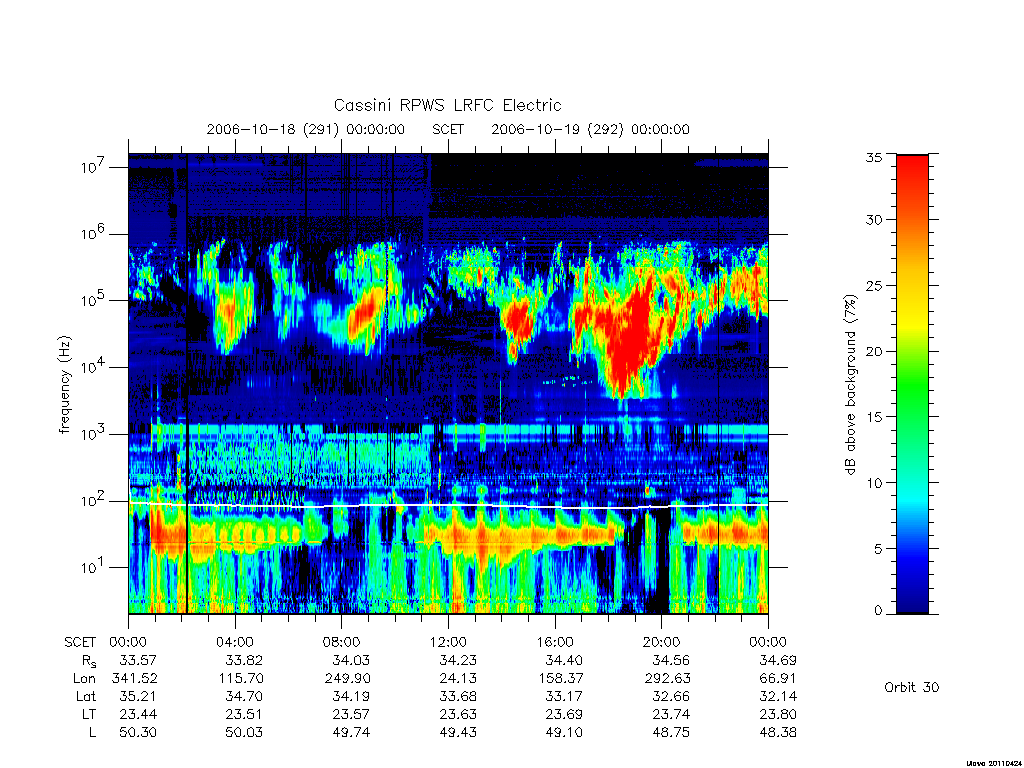Click the 'L' row label
Viewport: 1024px width, 768px height.
[x=92, y=732]
